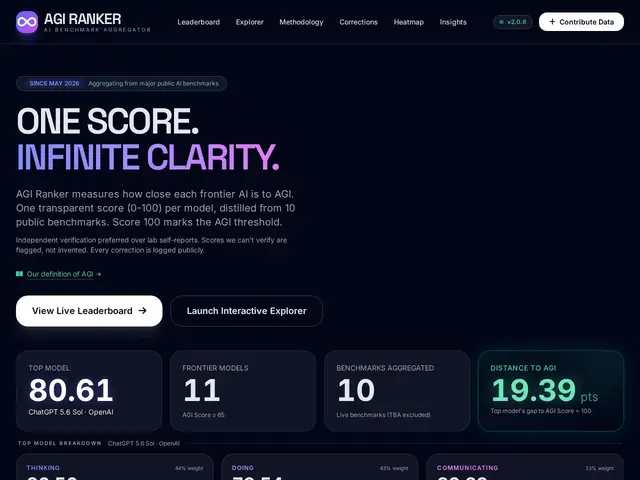Launch Interactive Explorer button
Screen dimensions: 640x480
pyautogui.click(x=247, y=311)
